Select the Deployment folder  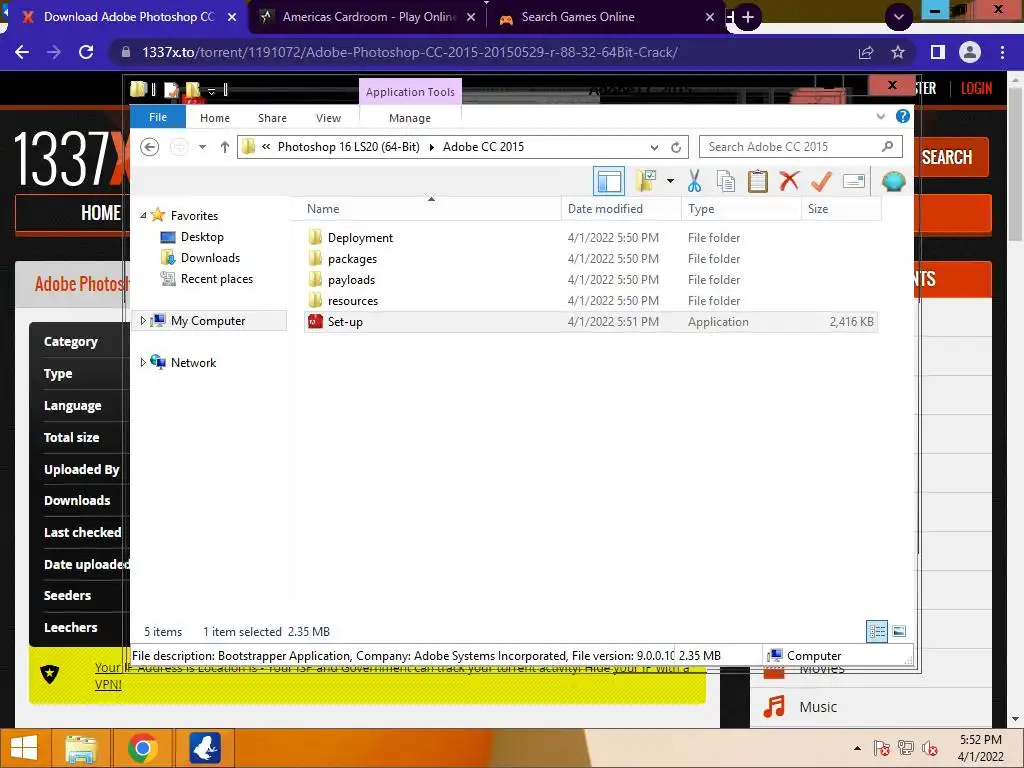click(360, 238)
